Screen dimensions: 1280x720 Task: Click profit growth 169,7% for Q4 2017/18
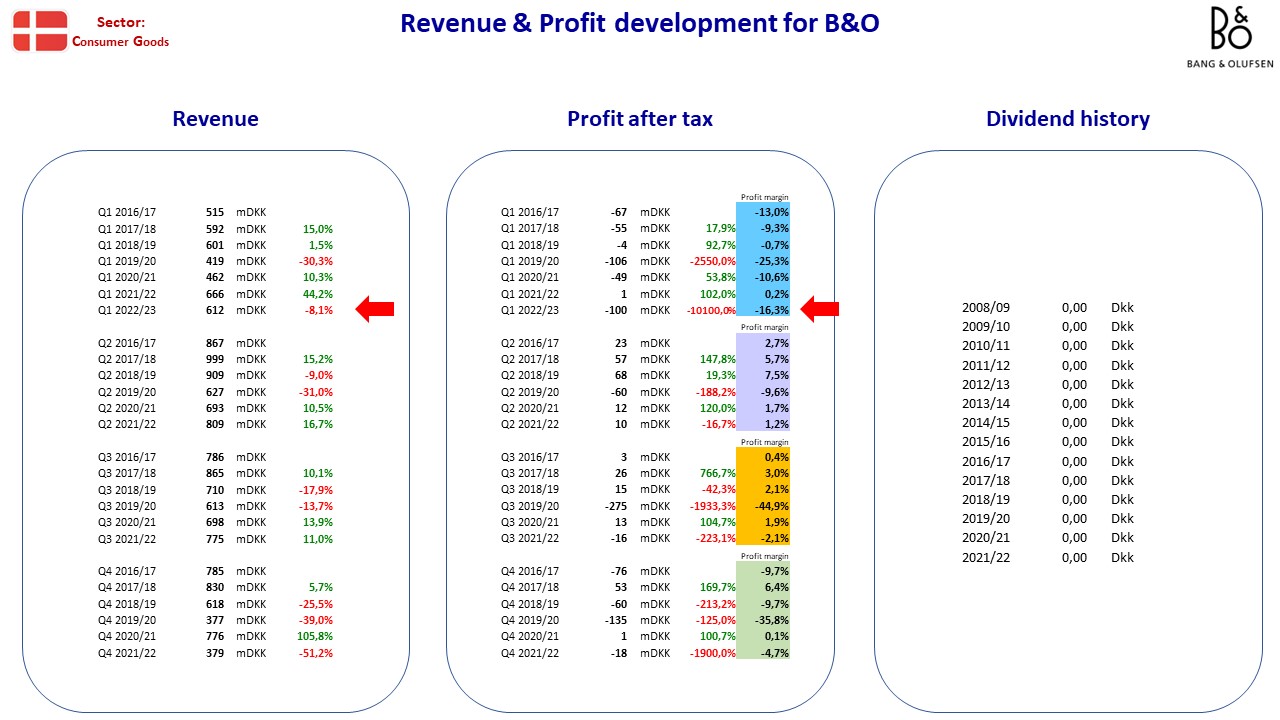(720, 587)
